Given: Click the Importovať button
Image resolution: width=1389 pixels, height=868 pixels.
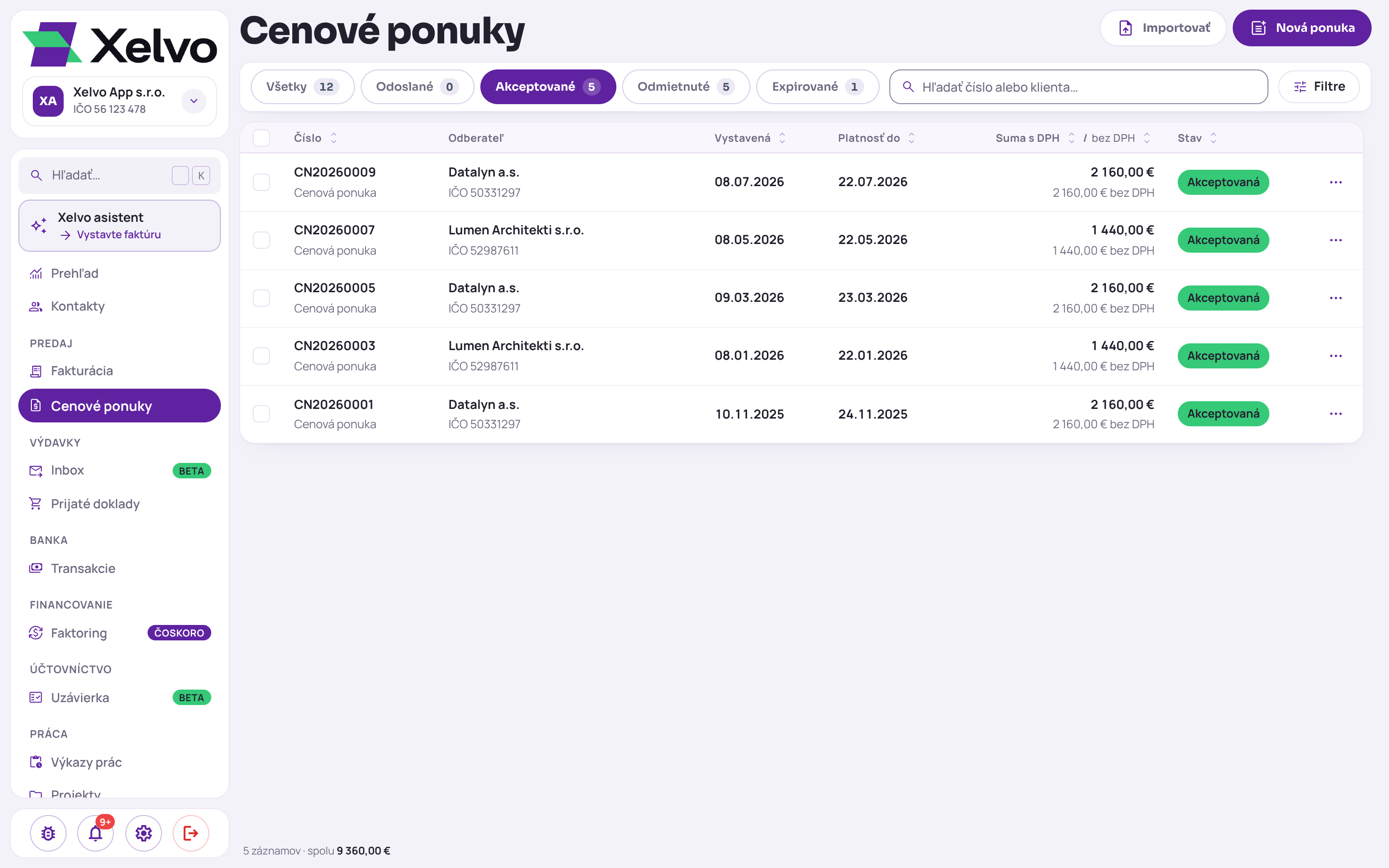Looking at the screenshot, I should click(x=1163, y=27).
